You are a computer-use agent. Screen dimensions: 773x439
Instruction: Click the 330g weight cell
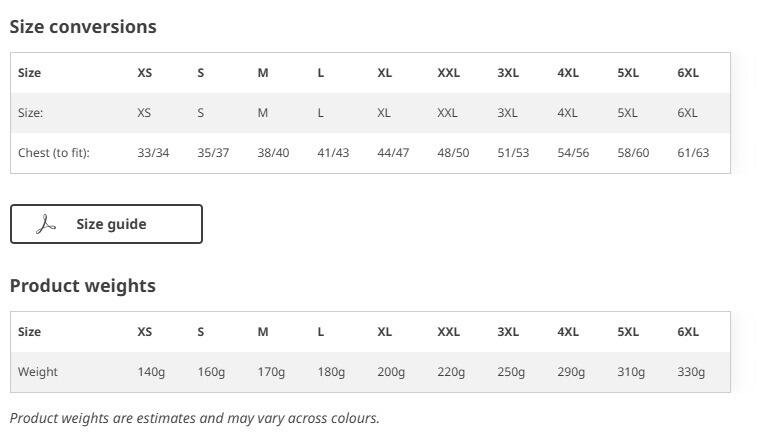point(691,372)
